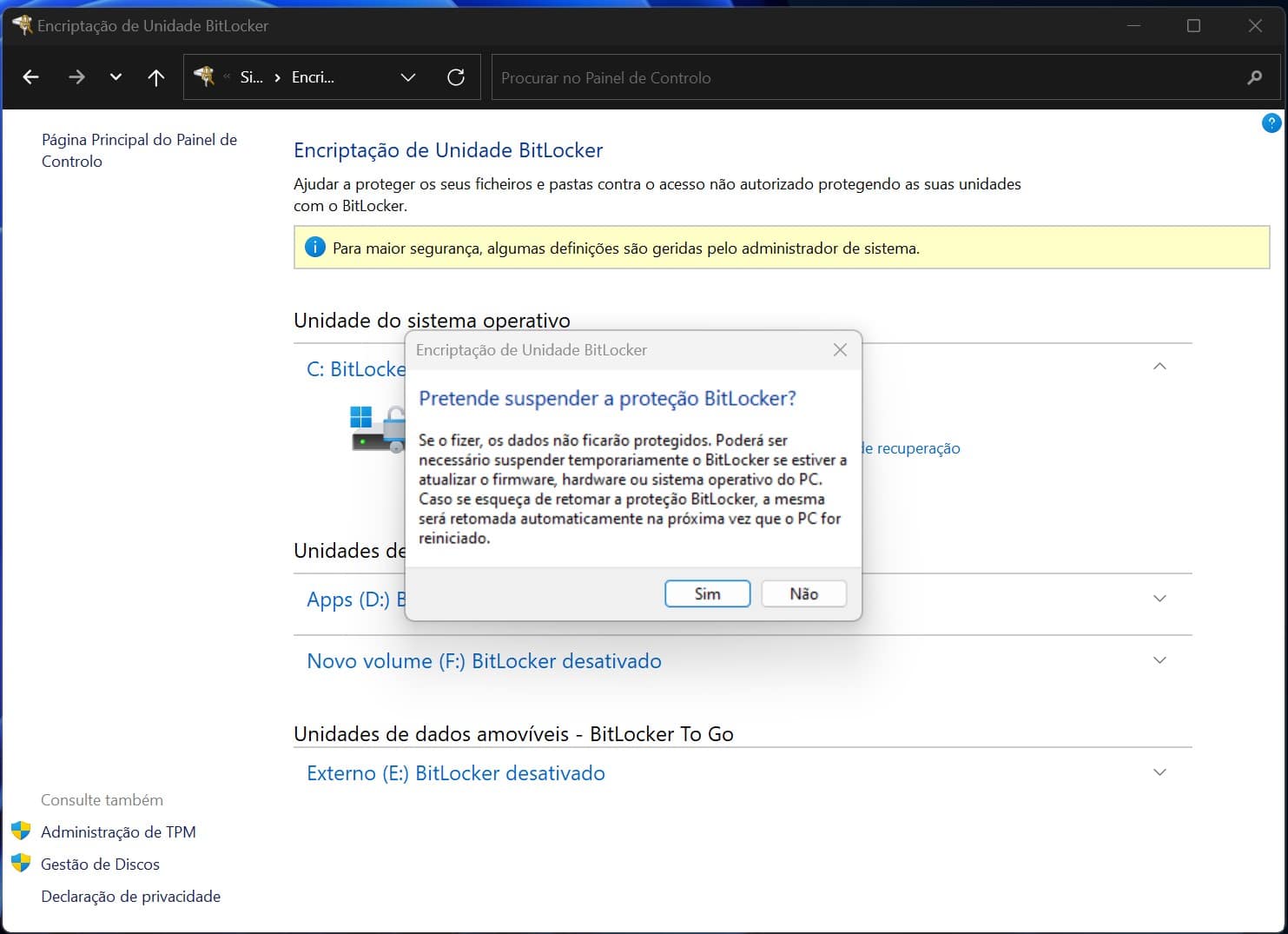Refresh the Control Panel page
The width and height of the screenshot is (1288, 934).
coord(456,77)
